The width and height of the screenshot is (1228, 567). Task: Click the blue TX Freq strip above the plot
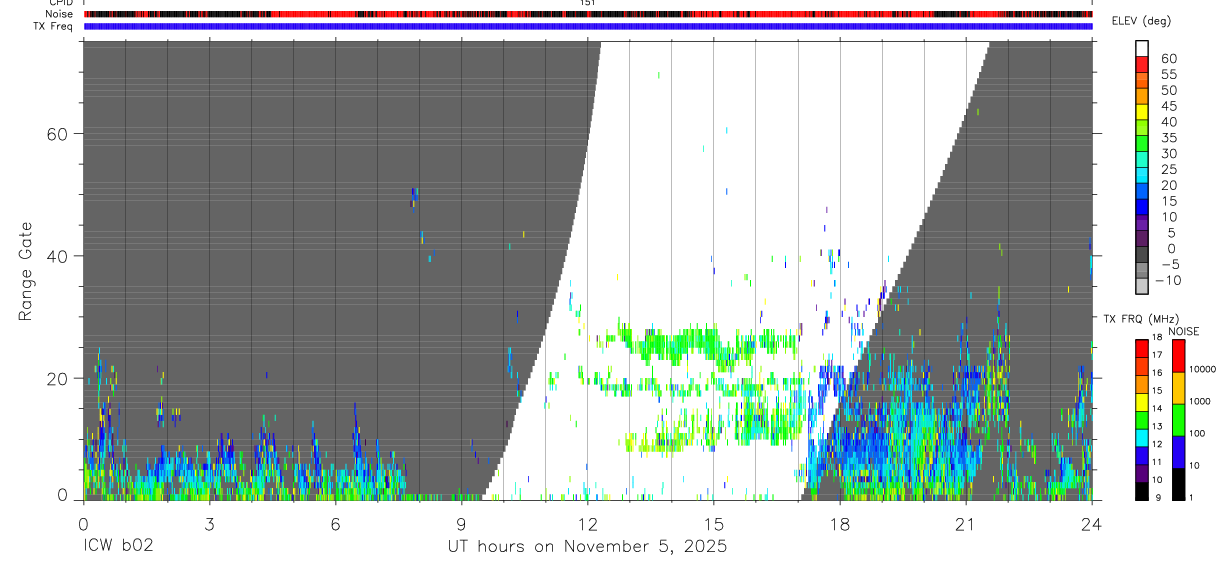point(588,26)
